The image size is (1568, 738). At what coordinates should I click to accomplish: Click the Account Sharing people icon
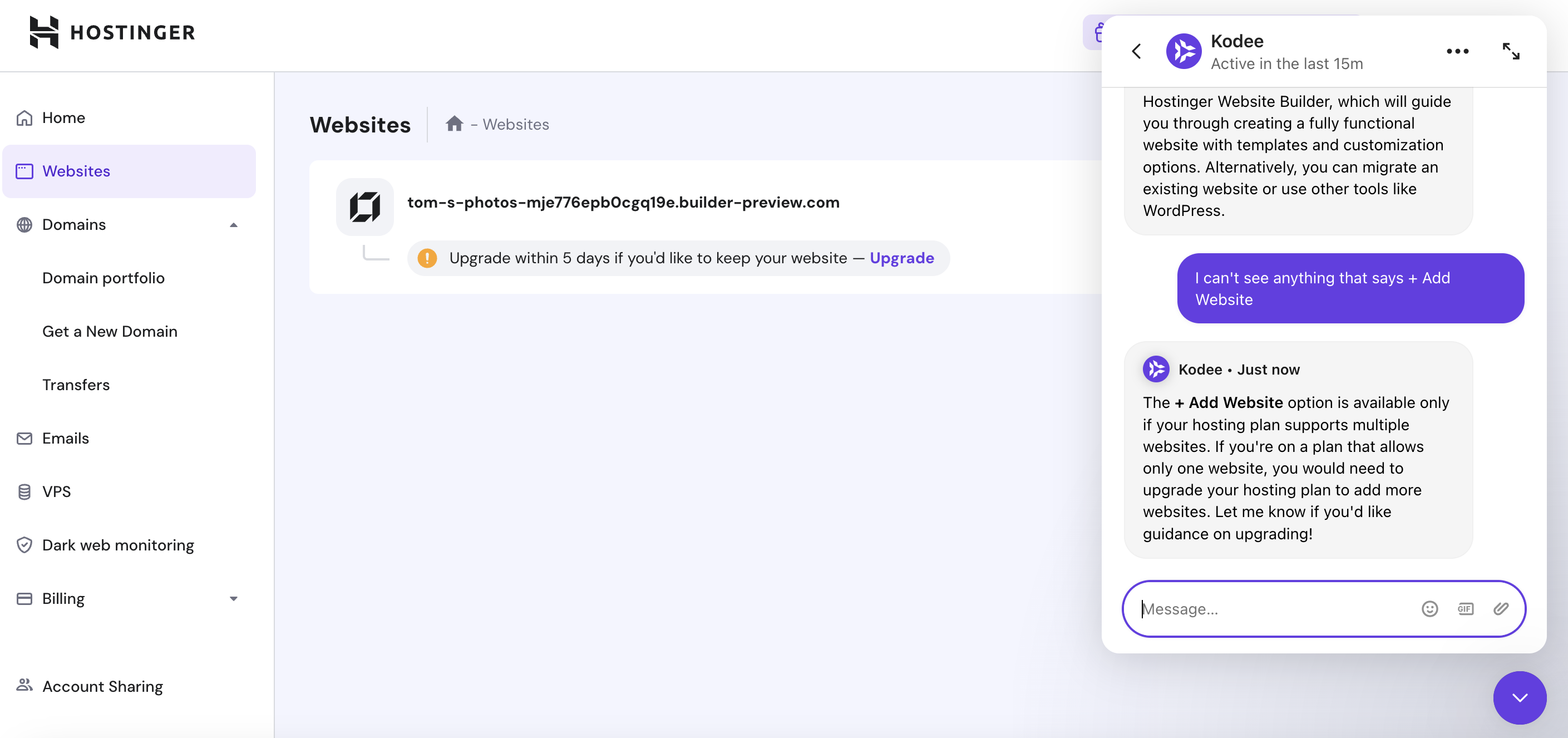coord(24,685)
